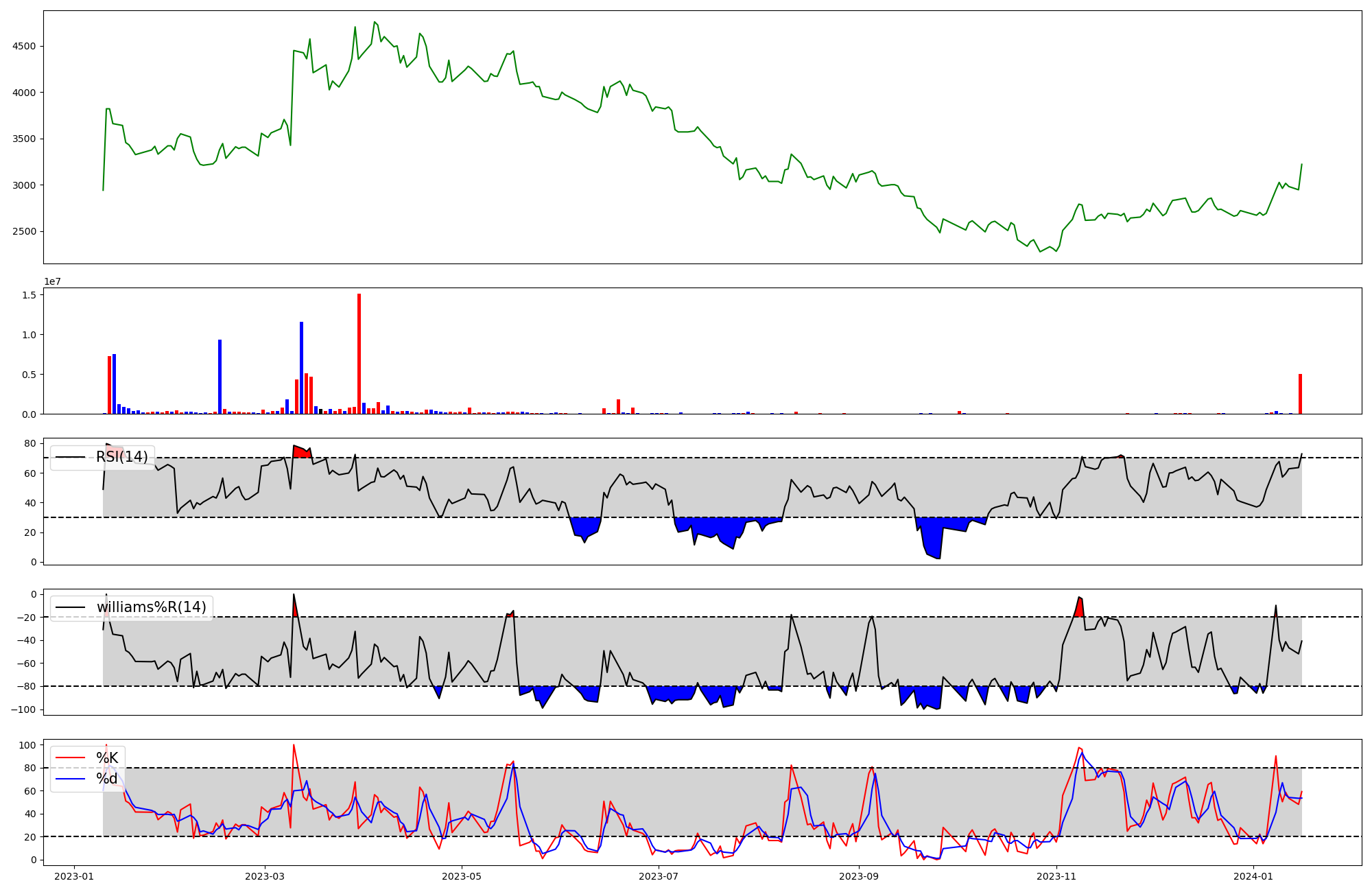Click the red volume bar at far right
Image resolution: width=1372 pixels, height=892 pixels.
[1300, 394]
